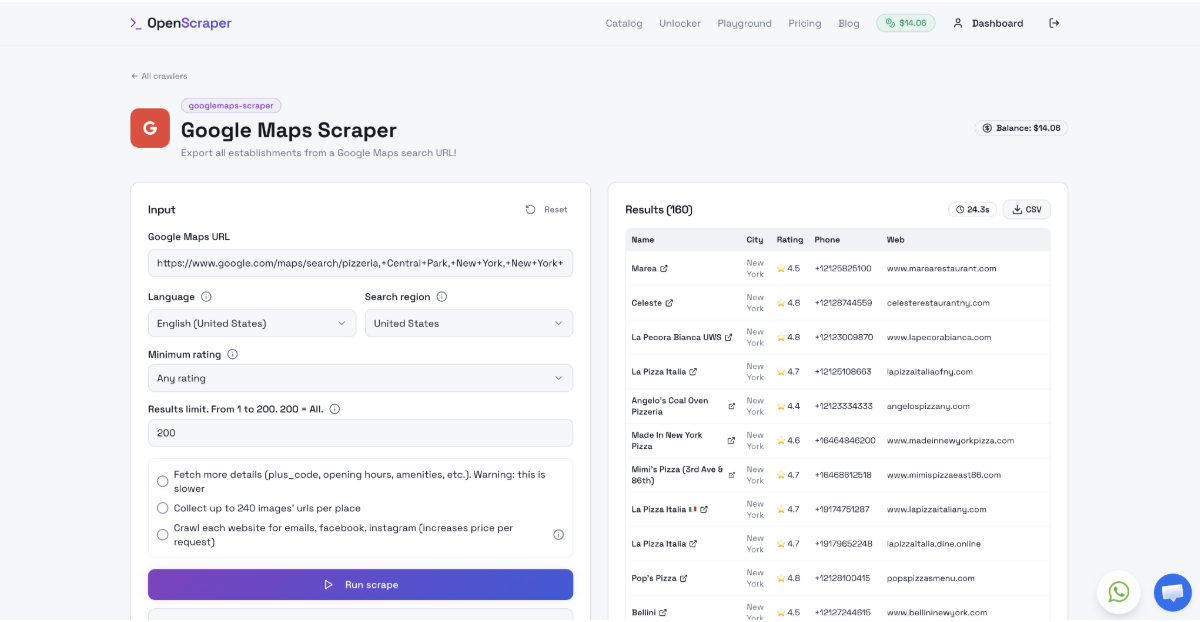Enable collect up to 240 images option
This screenshot has width=1200, height=622.
click(x=163, y=509)
